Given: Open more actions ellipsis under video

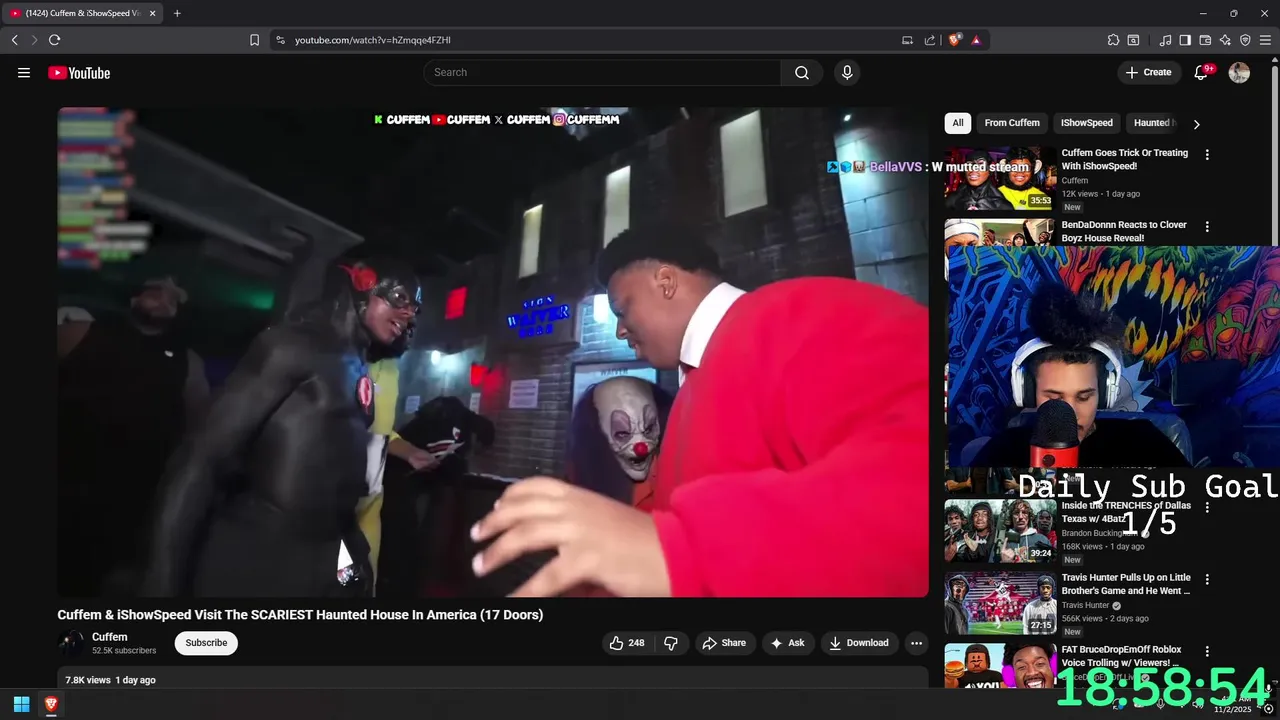Looking at the screenshot, I should tap(916, 643).
